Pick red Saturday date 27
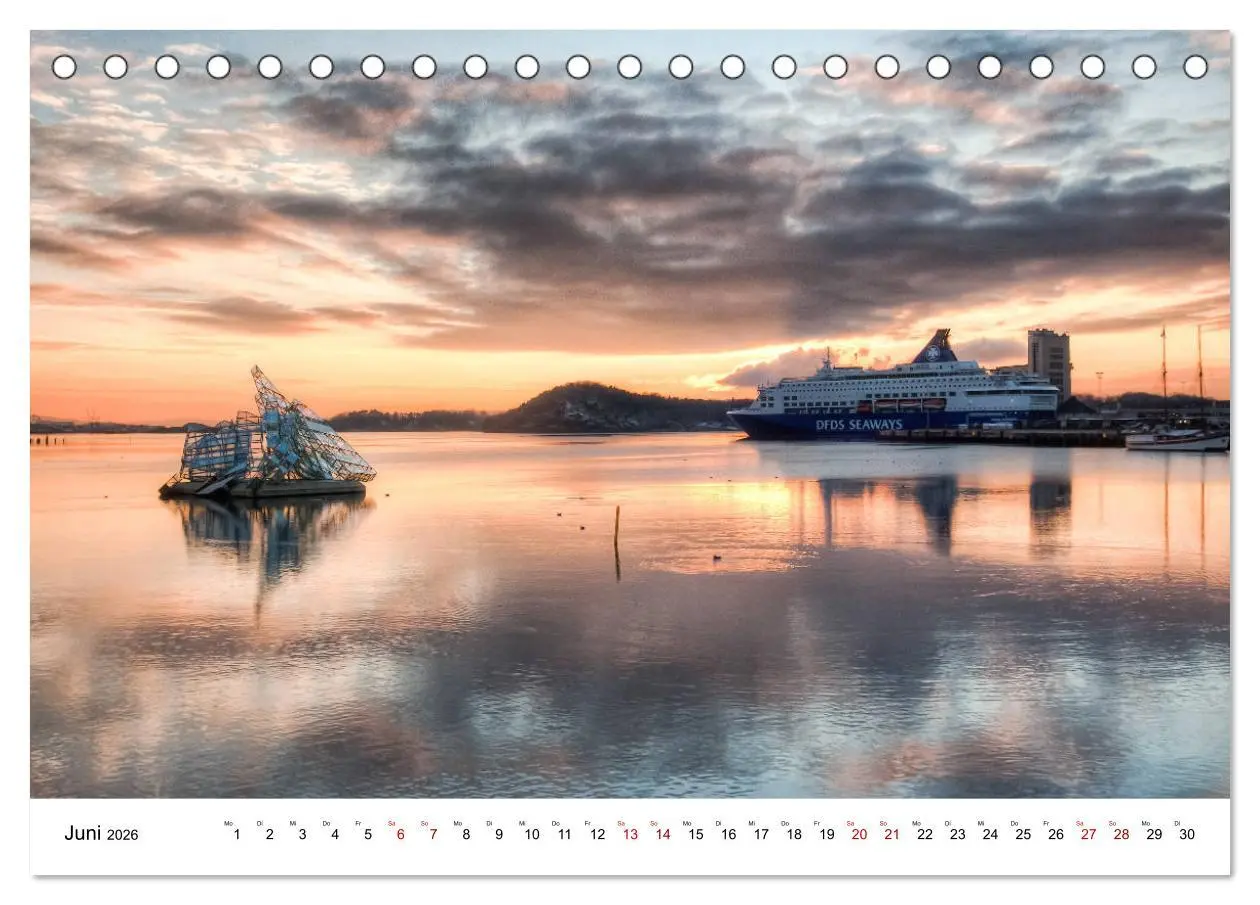 click(x=1088, y=834)
